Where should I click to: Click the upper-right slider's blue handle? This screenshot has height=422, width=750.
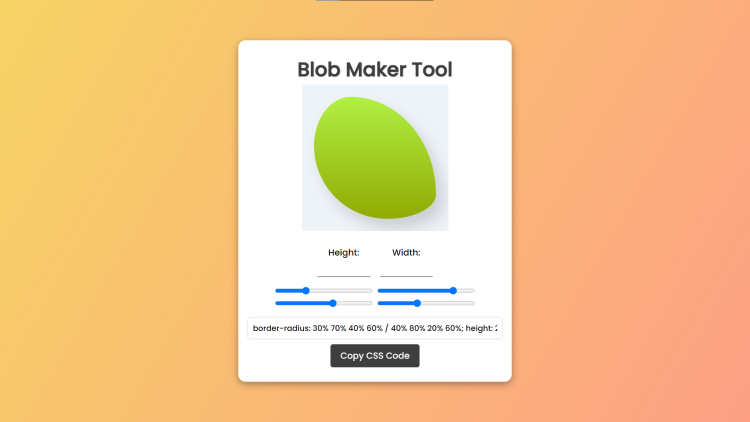(453, 291)
